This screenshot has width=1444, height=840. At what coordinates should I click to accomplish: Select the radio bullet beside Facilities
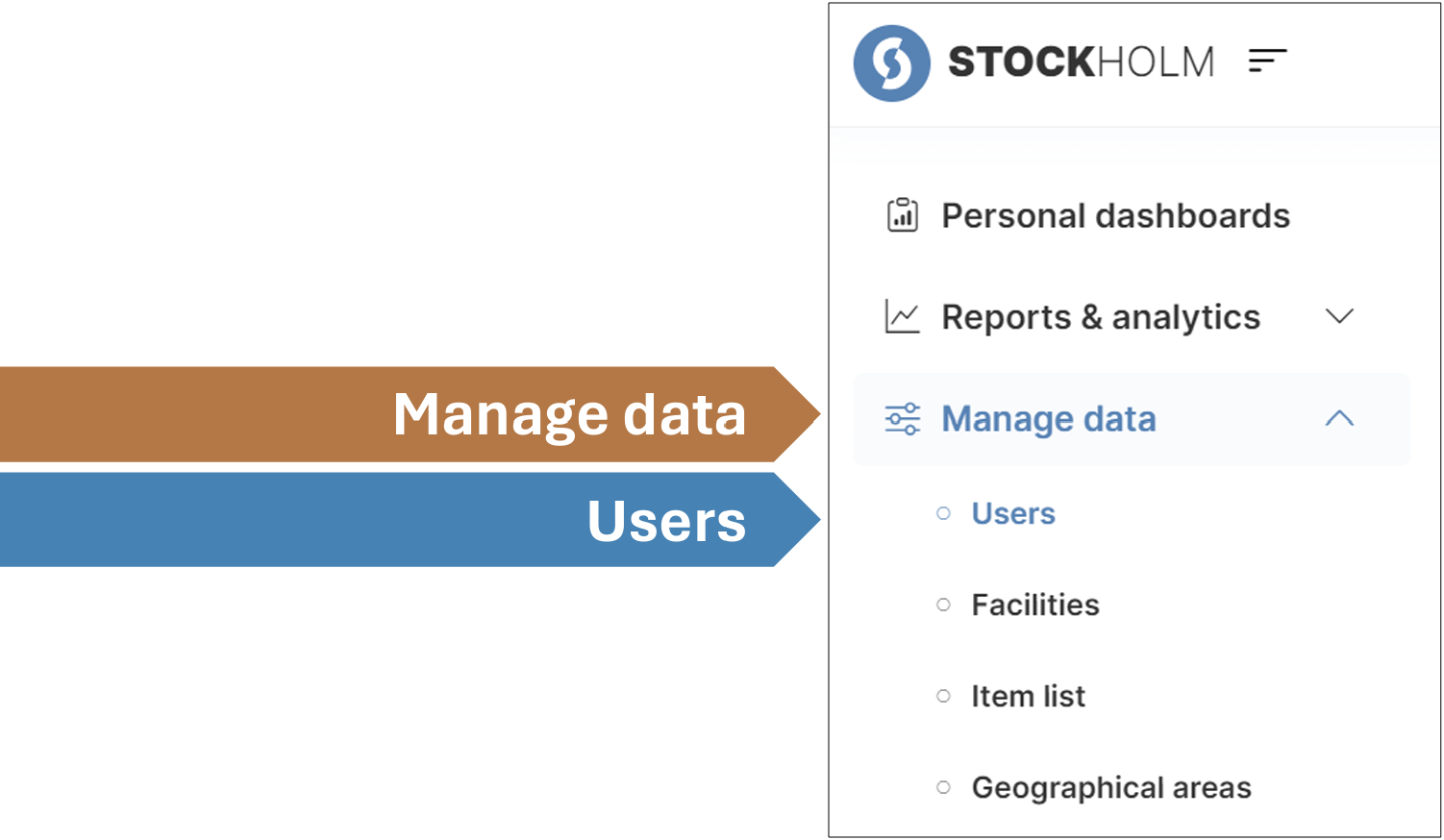942,605
